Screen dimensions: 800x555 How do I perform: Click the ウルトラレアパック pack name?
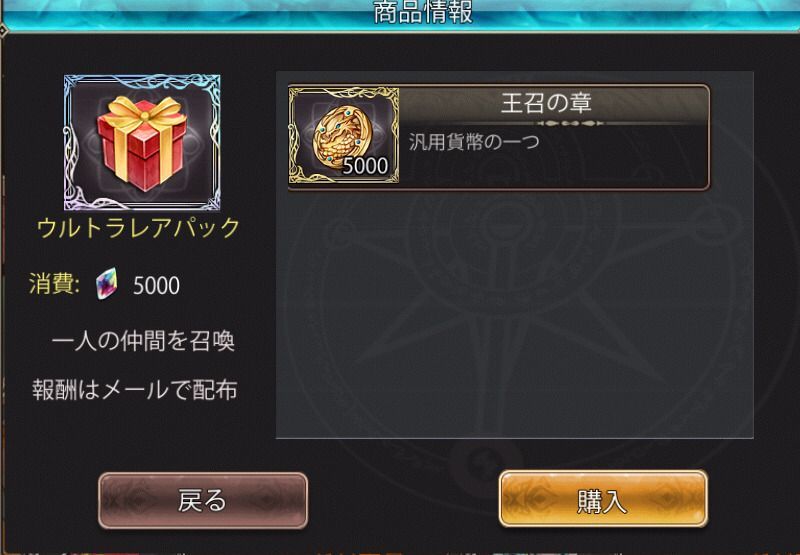[138, 228]
